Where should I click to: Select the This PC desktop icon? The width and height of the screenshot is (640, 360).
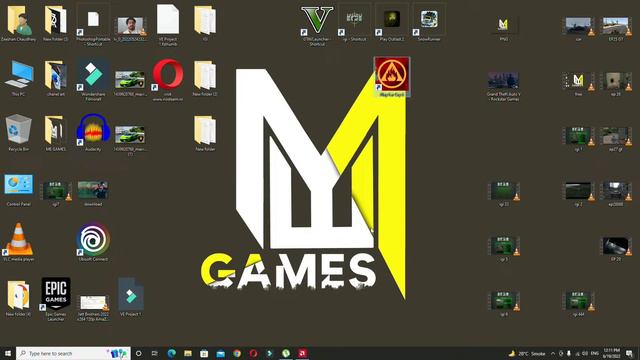point(18,78)
